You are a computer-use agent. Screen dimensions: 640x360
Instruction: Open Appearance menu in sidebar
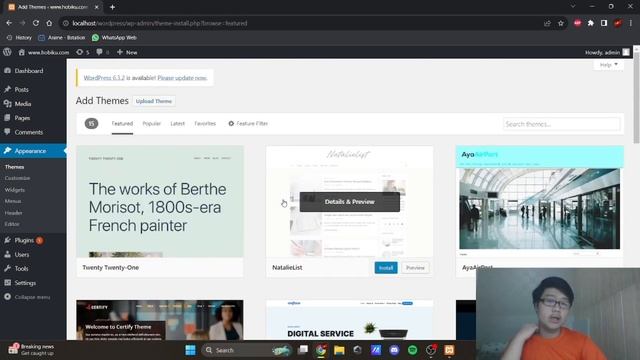tap(30, 151)
